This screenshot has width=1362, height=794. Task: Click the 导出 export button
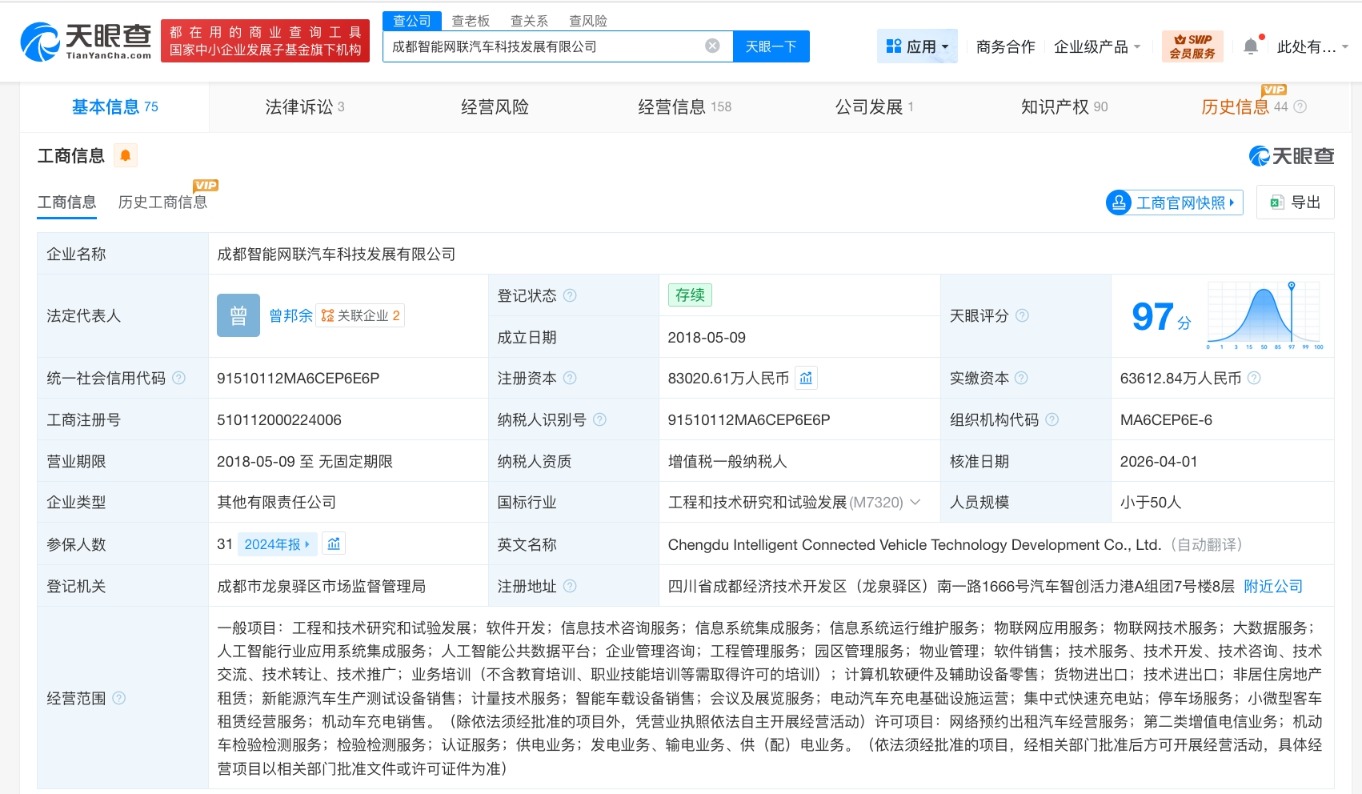click(1295, 202)
